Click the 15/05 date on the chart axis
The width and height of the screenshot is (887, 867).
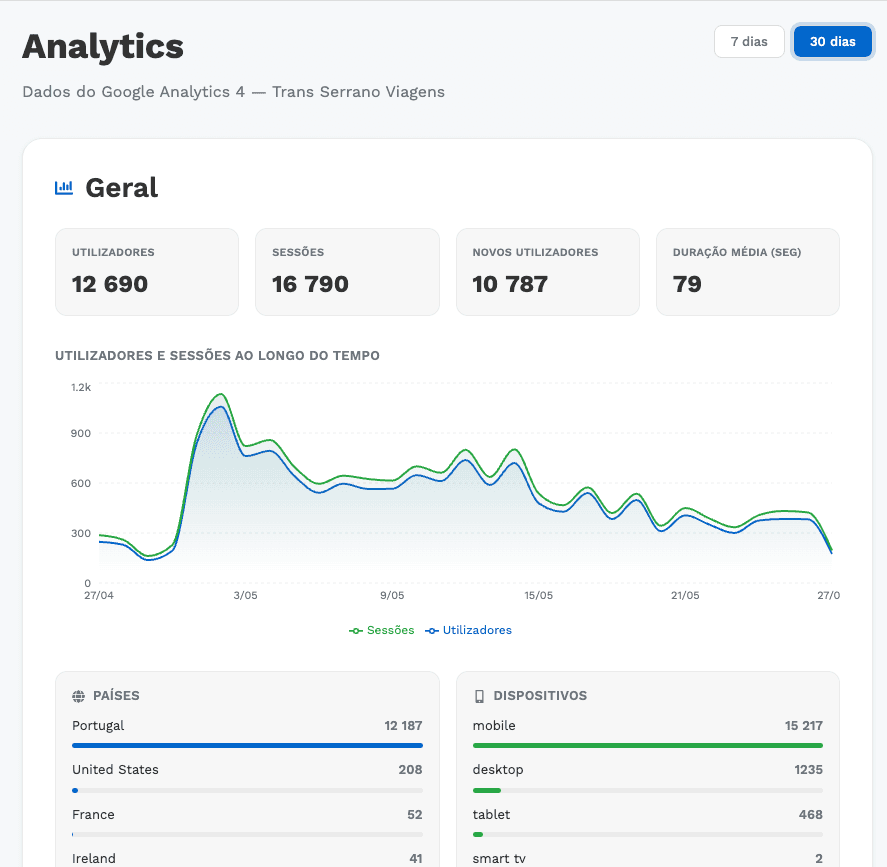coord(539,596)
